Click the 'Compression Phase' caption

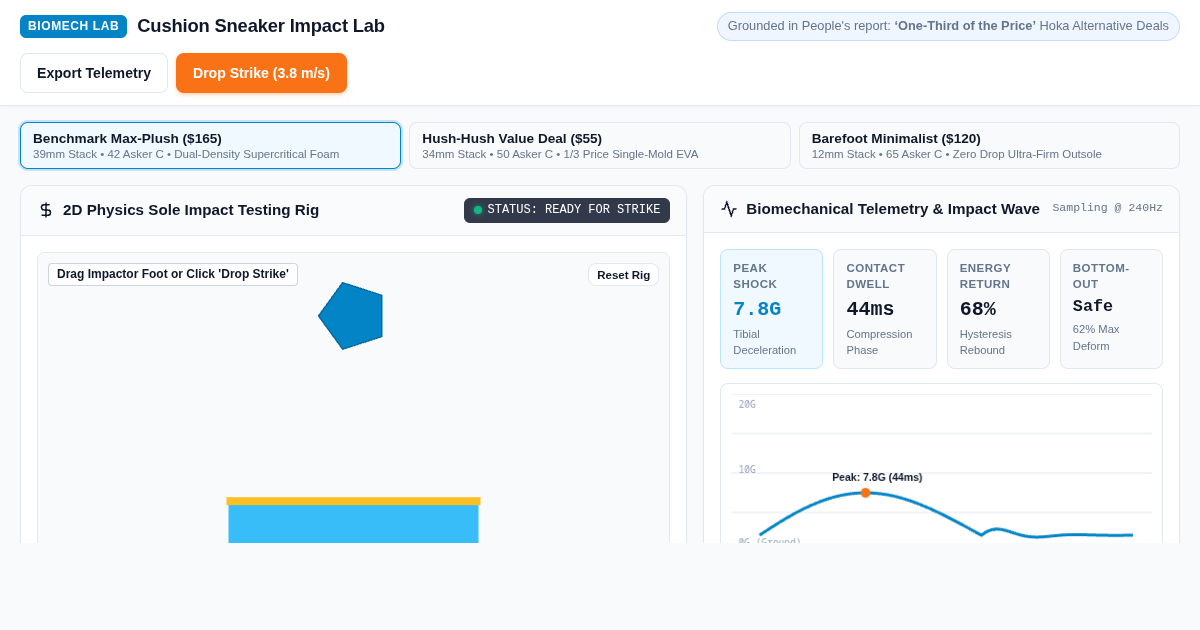point(879,342)
